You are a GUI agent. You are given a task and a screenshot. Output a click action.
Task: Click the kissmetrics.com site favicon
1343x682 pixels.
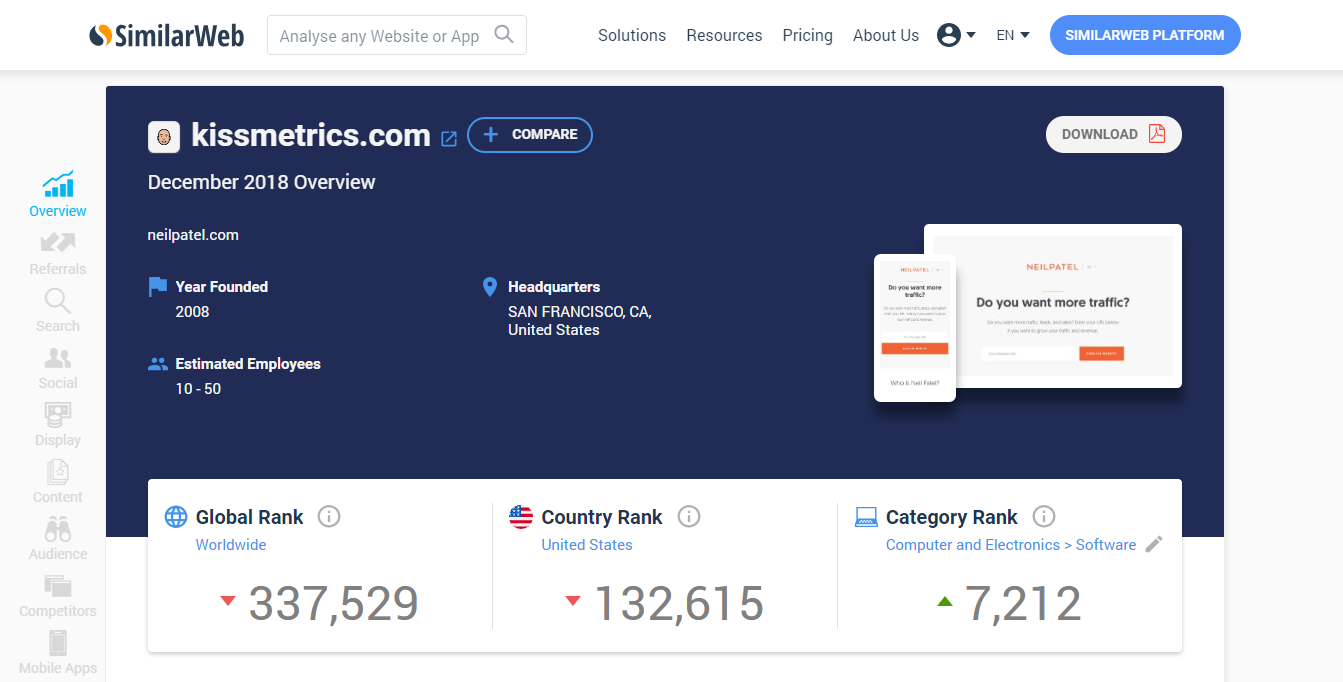click(164, 137)
